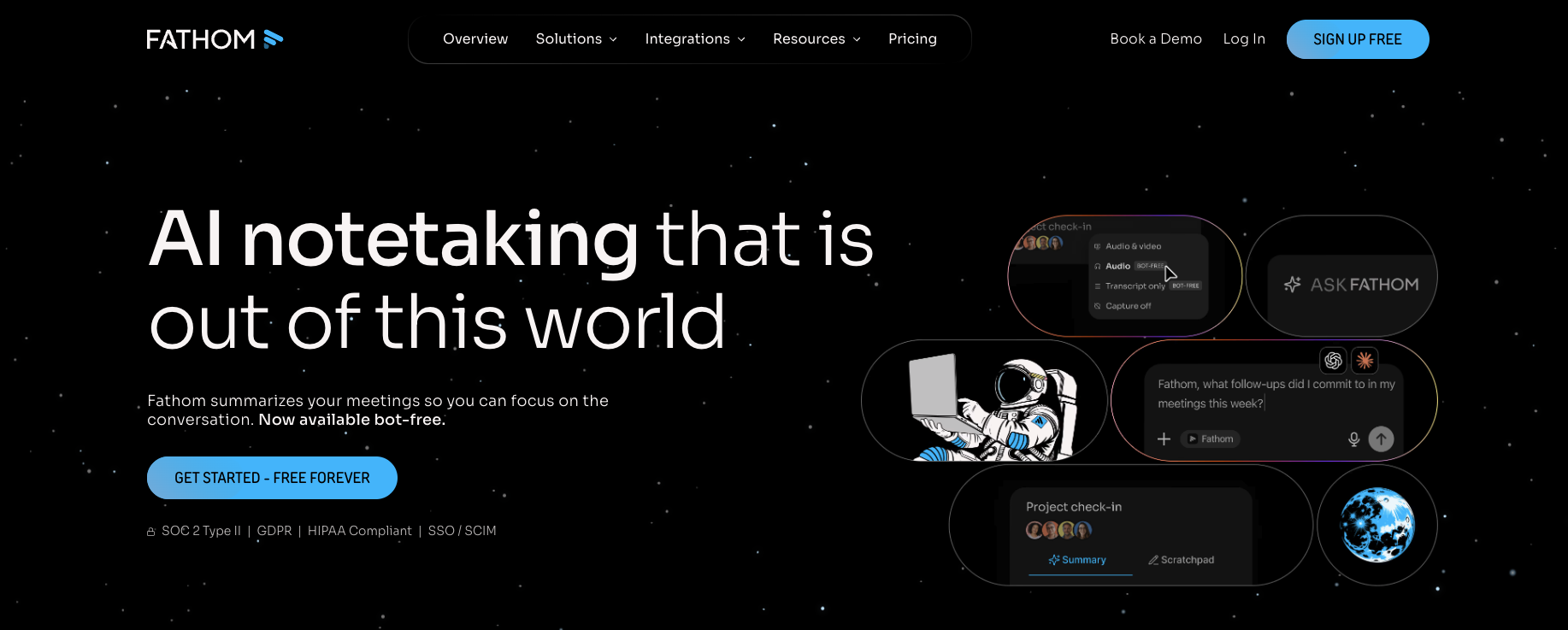Click the Fathom follow-ups prompt text field
This screenshot has height=630, width=1568.
pos(1276,394)
